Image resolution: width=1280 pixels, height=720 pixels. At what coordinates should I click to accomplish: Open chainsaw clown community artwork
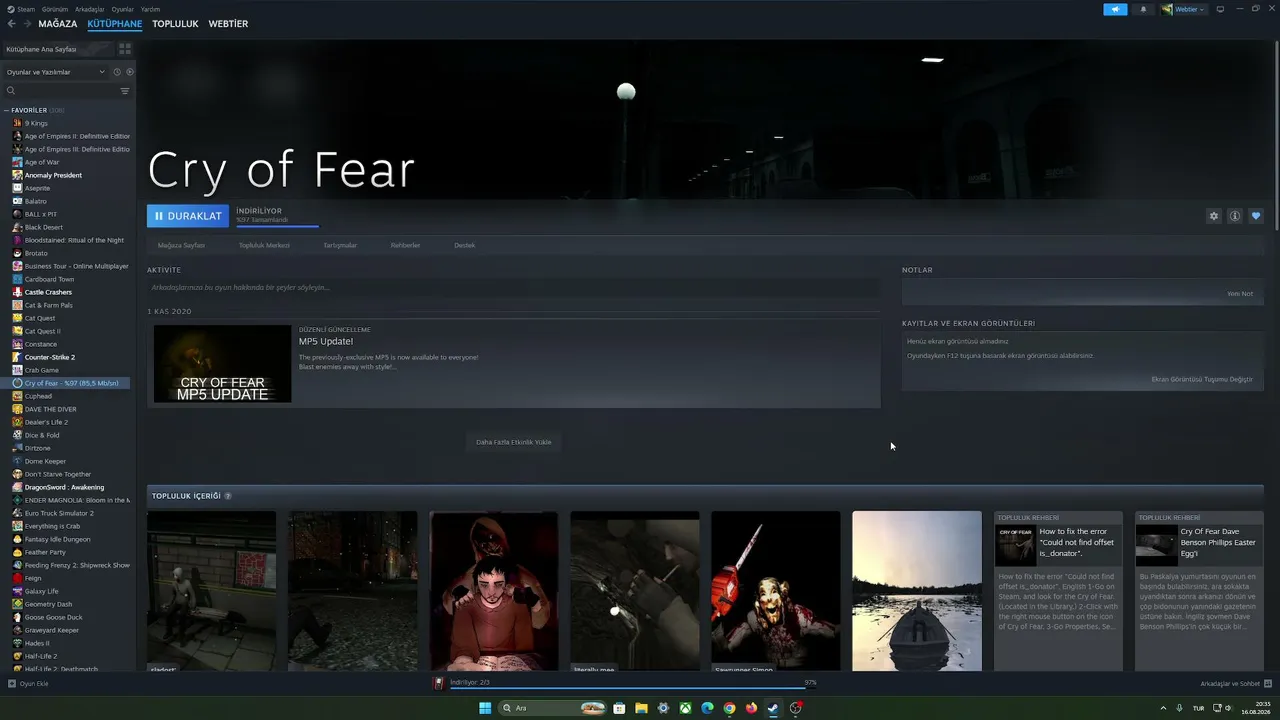(x=776, y=591)
